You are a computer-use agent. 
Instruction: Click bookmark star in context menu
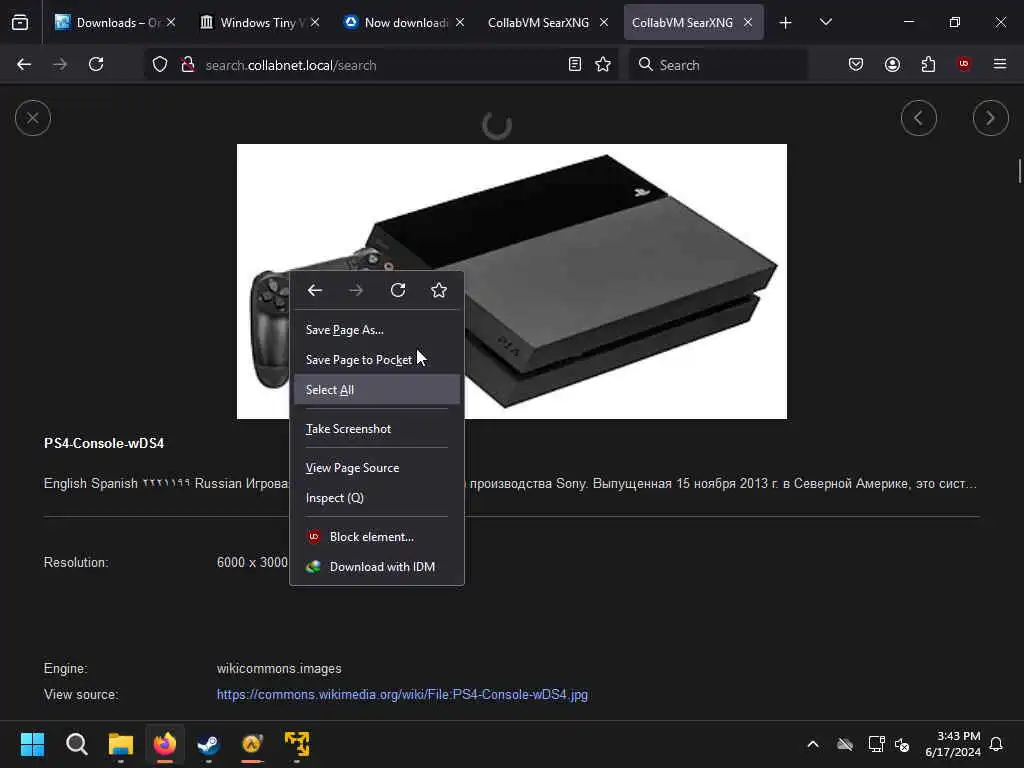point(439,290)
